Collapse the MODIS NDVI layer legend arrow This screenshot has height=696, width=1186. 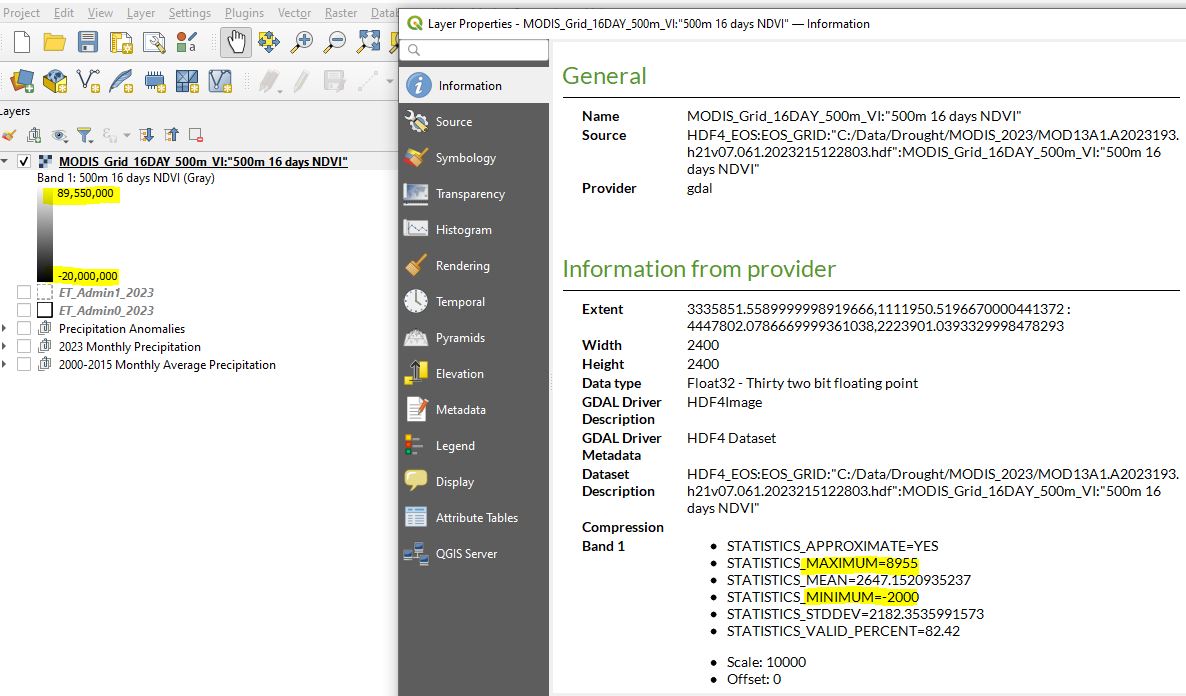click(x=5, y=161)
